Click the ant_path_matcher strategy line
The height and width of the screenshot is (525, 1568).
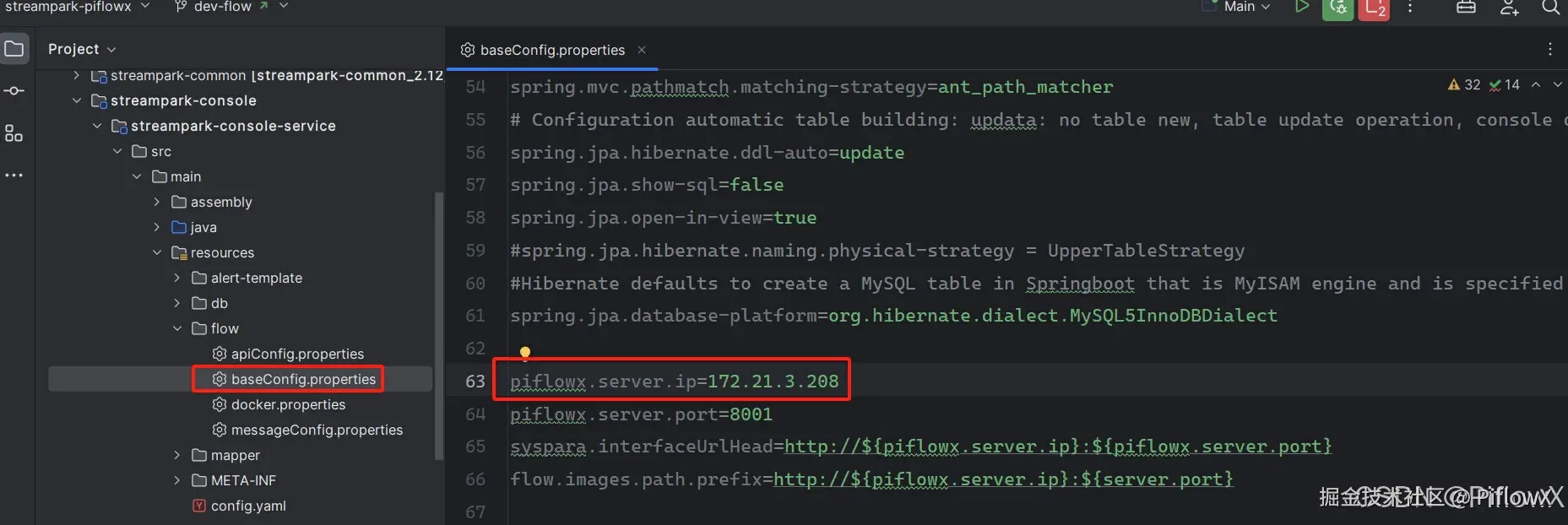coord(811,87)
